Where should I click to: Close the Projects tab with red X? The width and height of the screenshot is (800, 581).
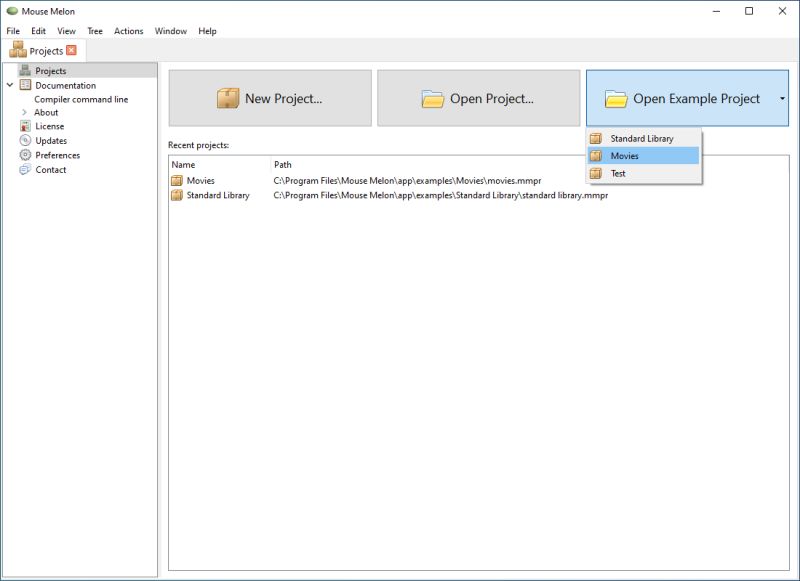[71, 50]
